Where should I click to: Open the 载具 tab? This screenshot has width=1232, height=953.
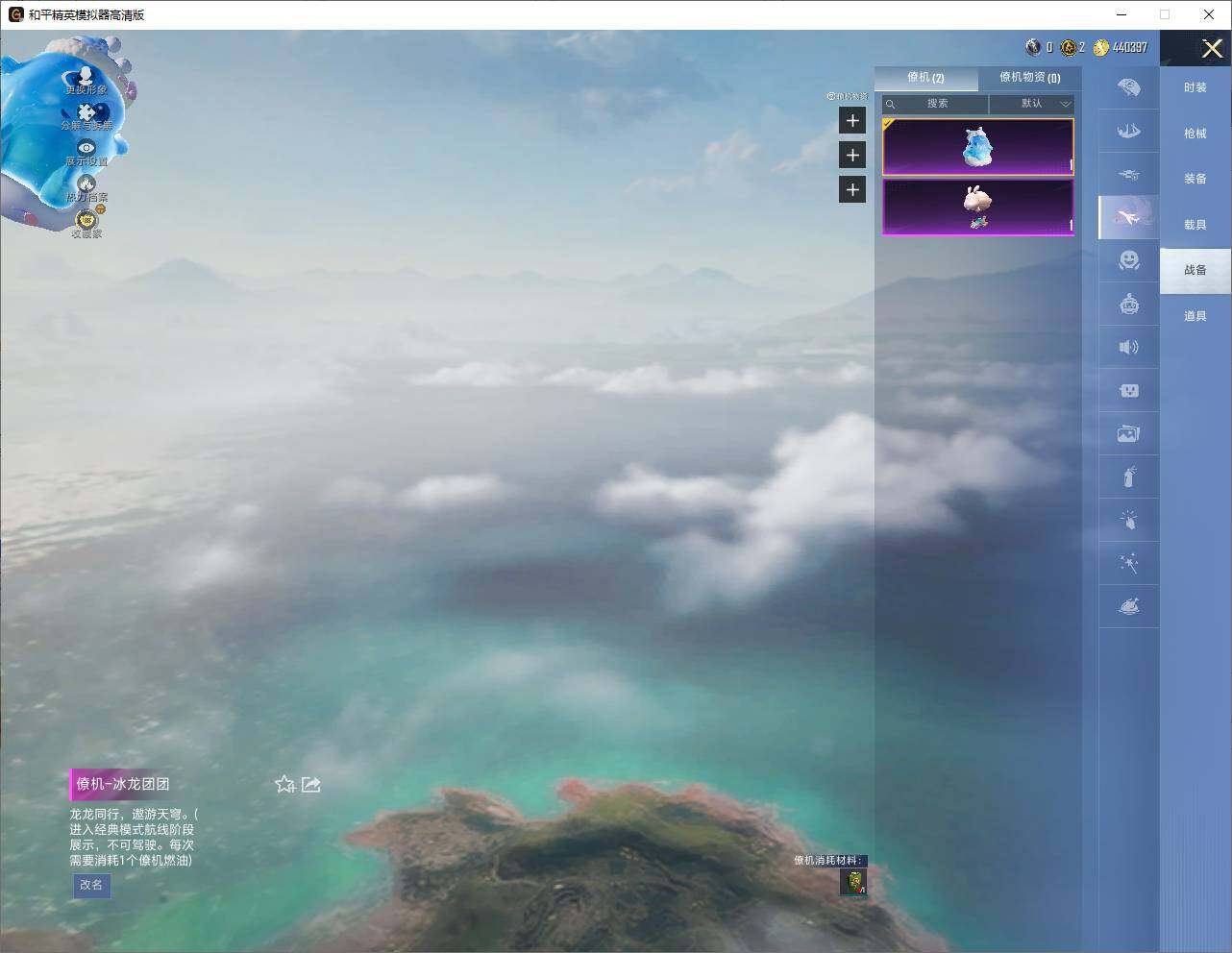(x=1195, y=225)
